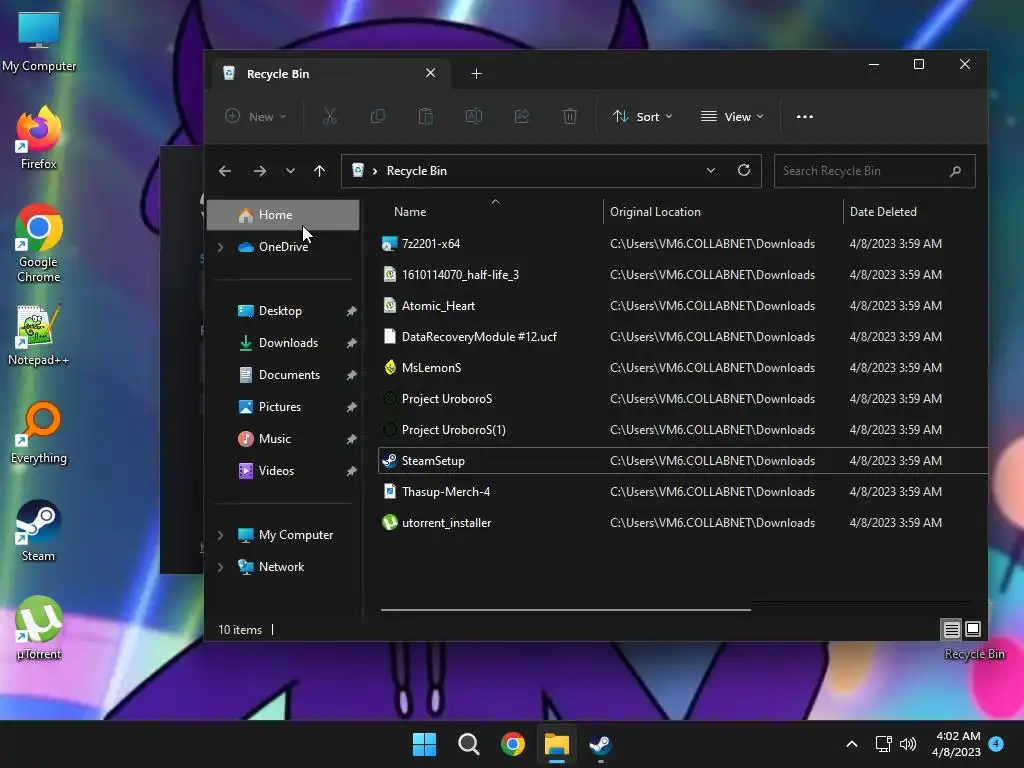Click the volume speaker tray icon

(x=908, y=744)
